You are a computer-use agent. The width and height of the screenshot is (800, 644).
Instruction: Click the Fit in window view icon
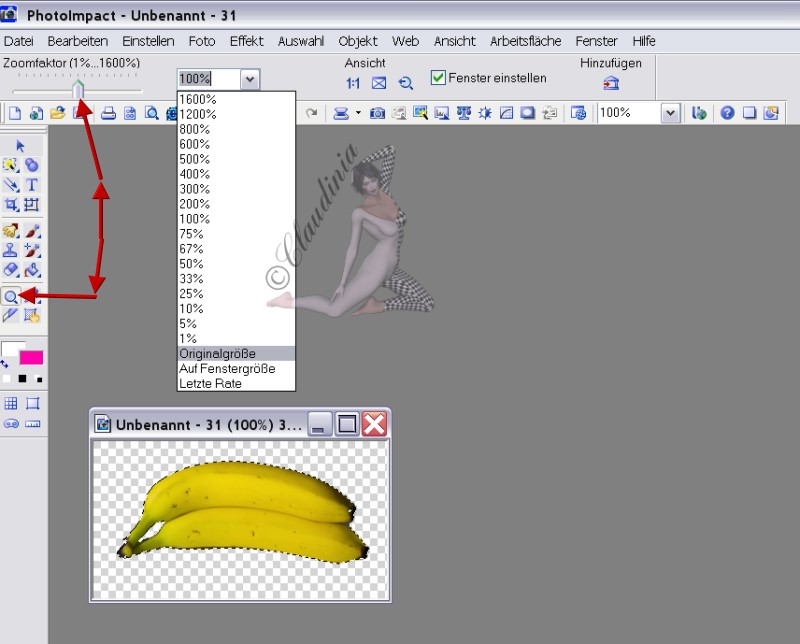(379, 83)
